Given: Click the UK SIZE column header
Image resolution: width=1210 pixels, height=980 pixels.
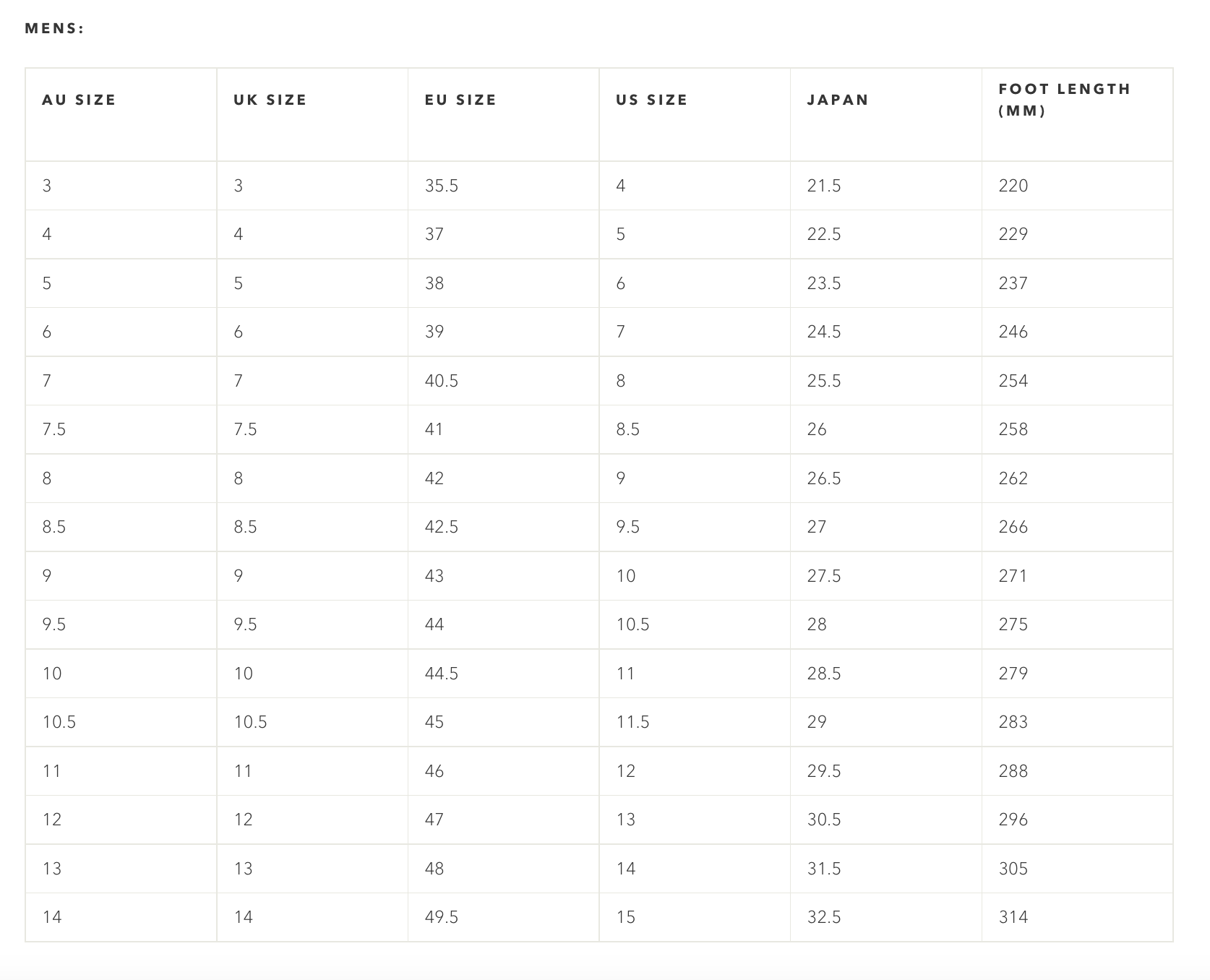Looking at the screenshot, I should coord(270,100).
